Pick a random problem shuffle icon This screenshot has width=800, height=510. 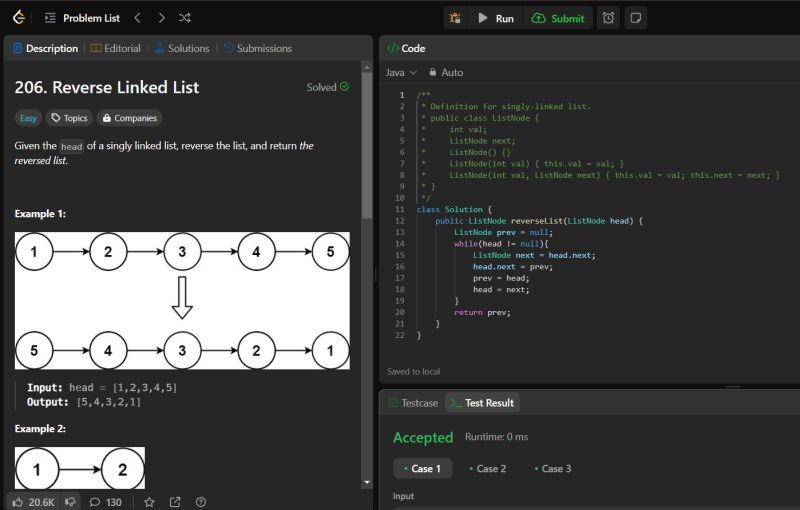(185, 18)
